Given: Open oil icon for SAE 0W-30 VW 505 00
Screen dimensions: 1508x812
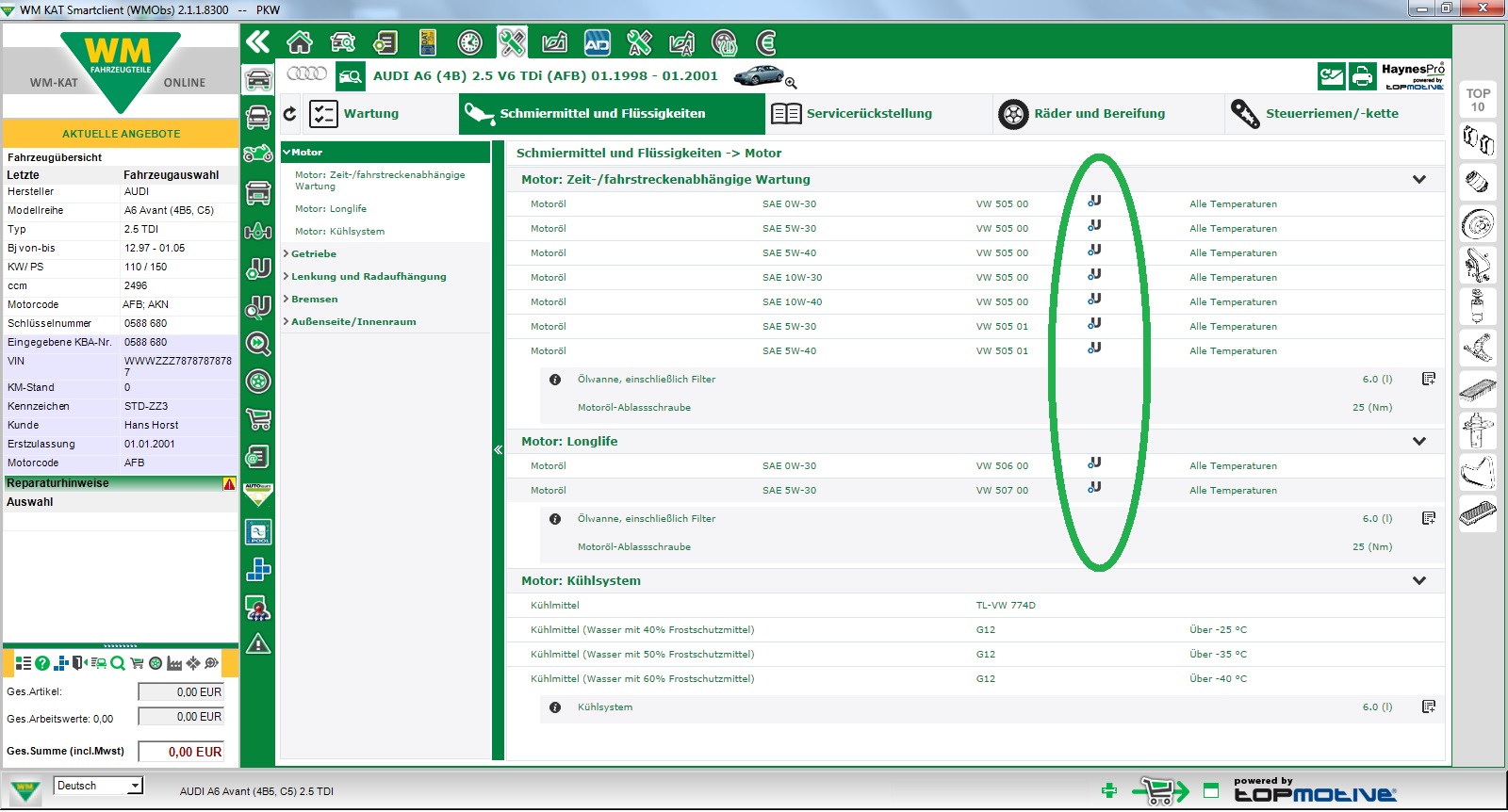Looking at the screenshot, I should [1094, 201].
